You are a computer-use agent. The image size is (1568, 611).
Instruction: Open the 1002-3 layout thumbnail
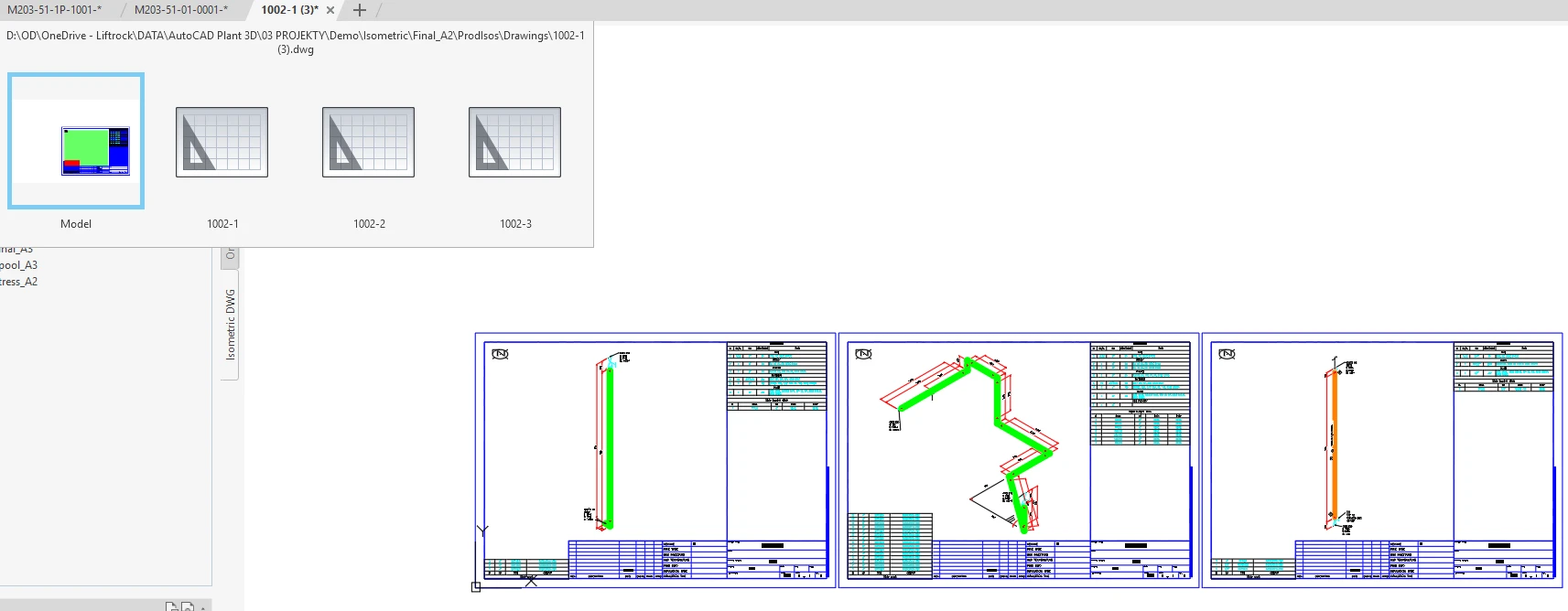(x=514, y=142)
